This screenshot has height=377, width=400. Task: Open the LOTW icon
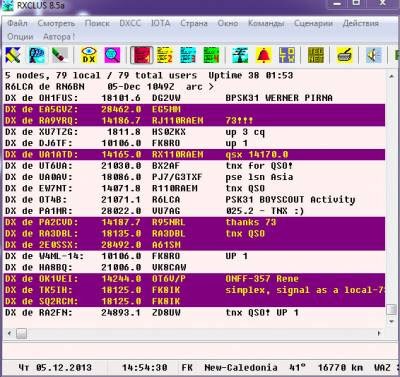click(287, 55)
